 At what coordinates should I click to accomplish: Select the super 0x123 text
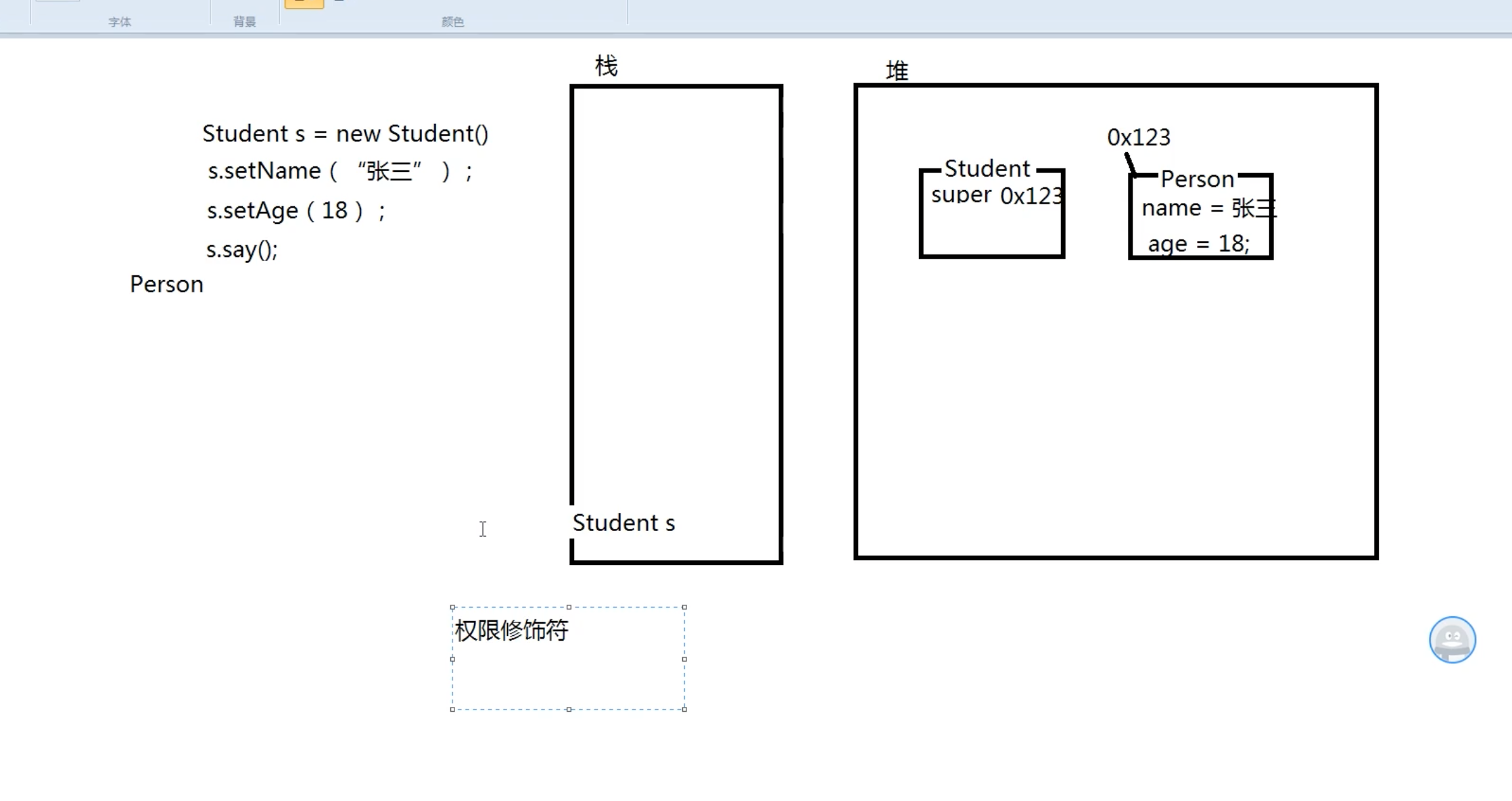point(997,196)
